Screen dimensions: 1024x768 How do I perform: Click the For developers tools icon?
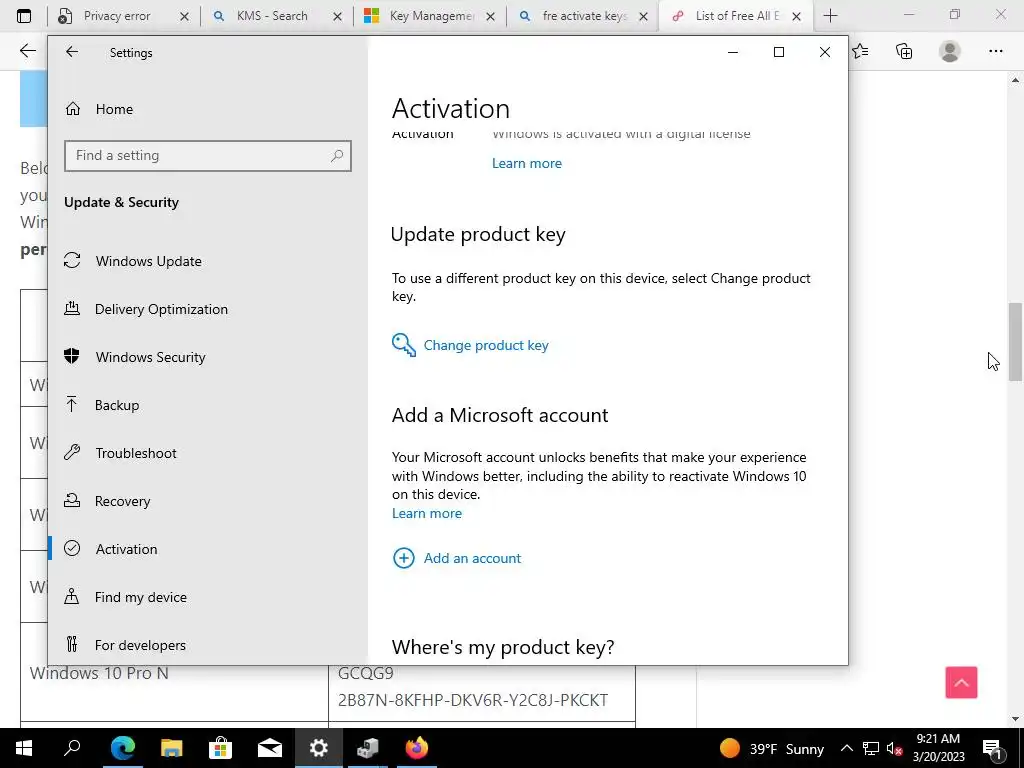point(72,645)
